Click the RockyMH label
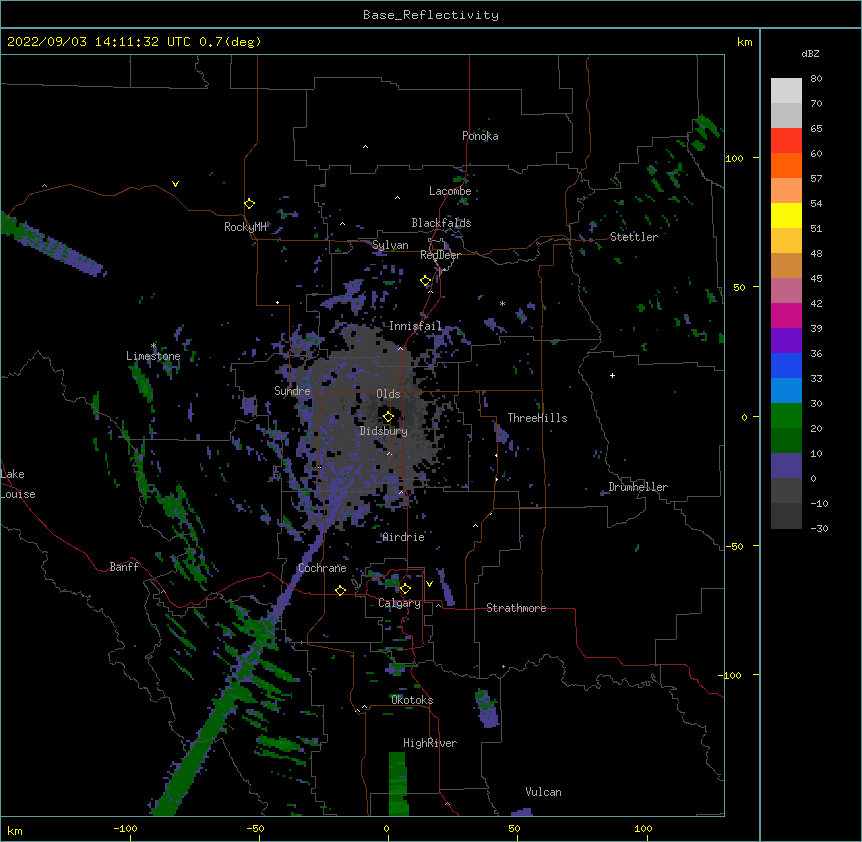 pyautogui.click(x=245, y=227)
